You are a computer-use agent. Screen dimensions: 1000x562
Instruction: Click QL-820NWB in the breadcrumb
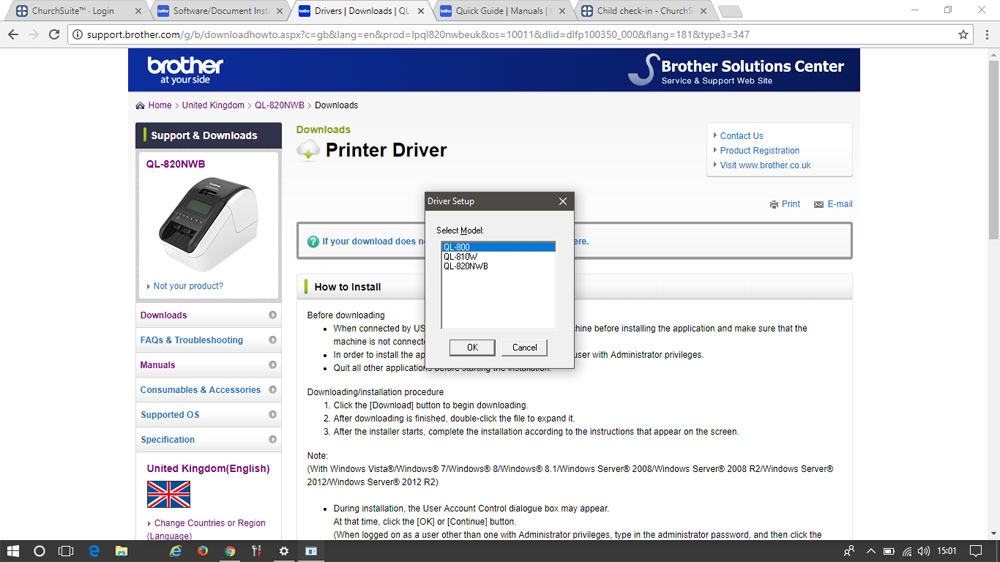click(279, 105)
